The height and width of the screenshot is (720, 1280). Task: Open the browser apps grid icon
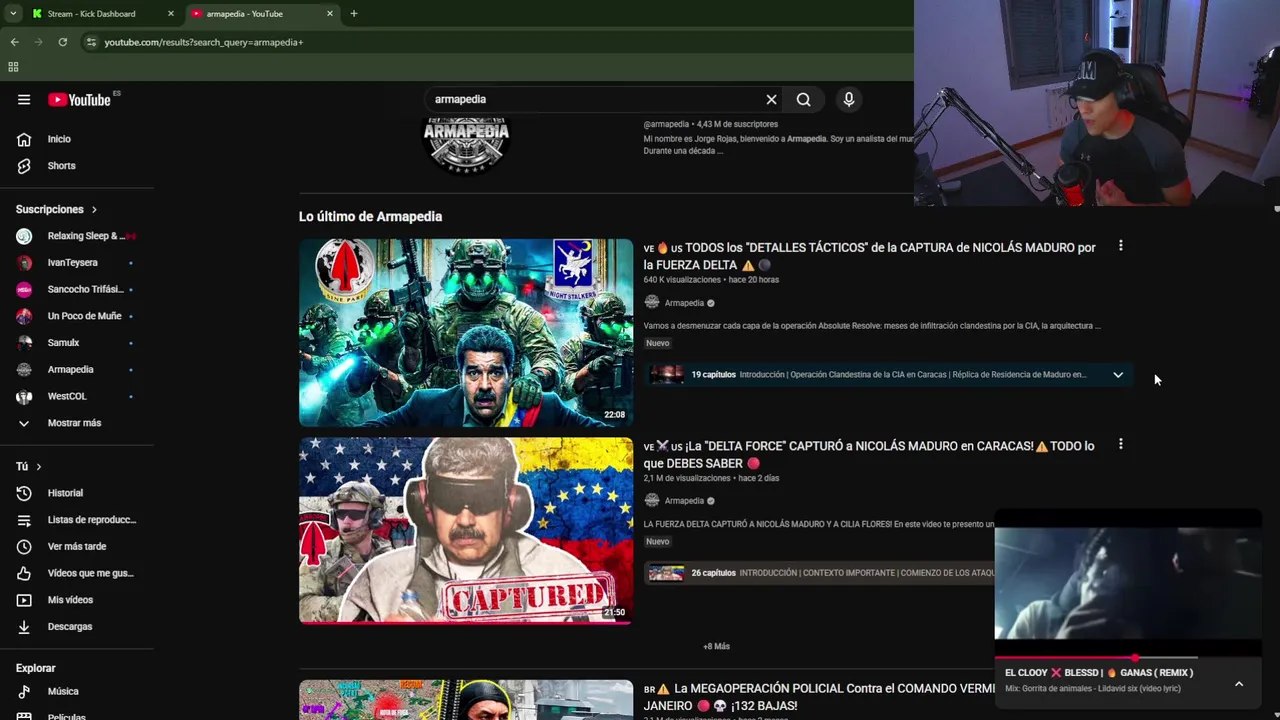click(x=13, y=67)
